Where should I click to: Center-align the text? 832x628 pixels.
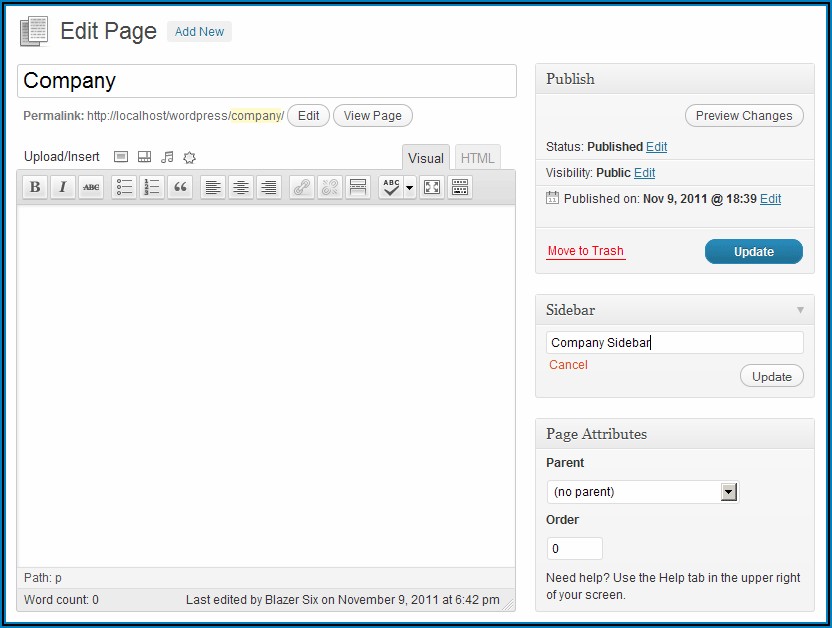click(x=240, y=187)
